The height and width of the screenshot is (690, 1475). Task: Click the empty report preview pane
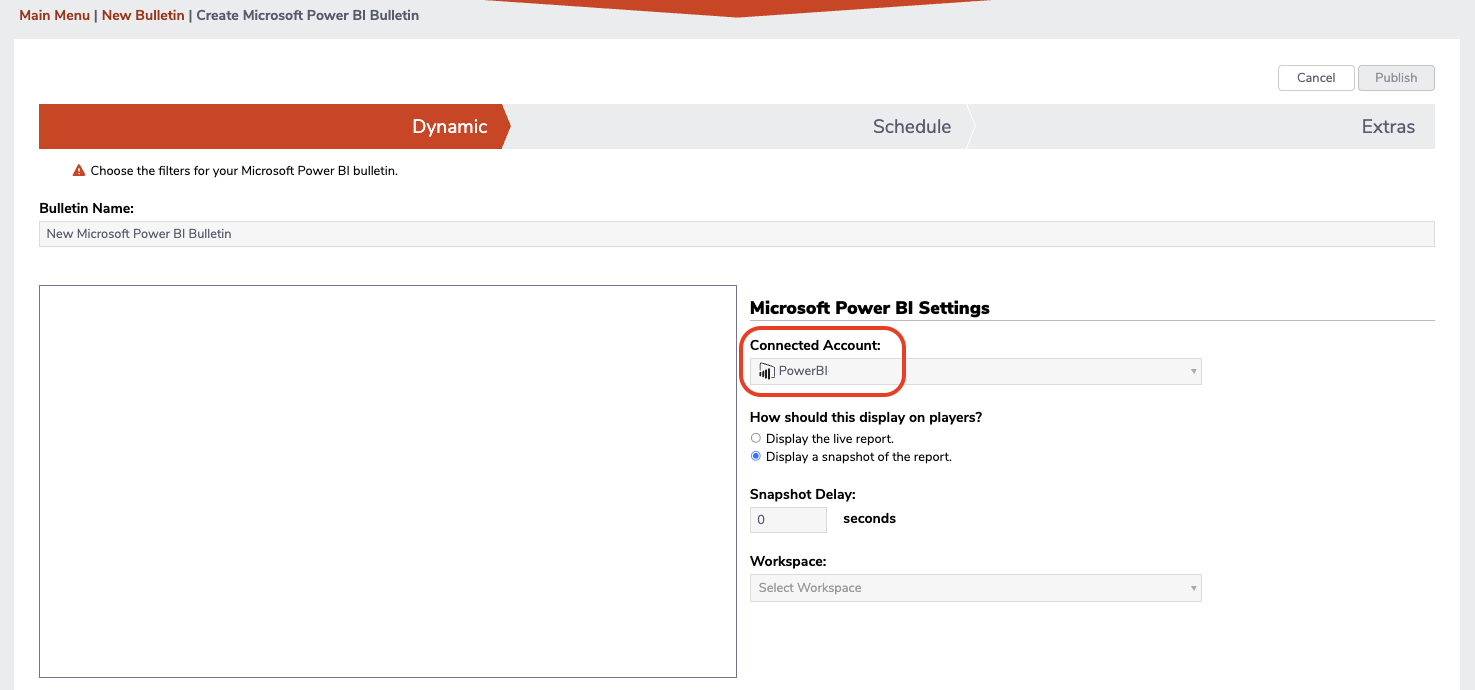pos(388,482)
